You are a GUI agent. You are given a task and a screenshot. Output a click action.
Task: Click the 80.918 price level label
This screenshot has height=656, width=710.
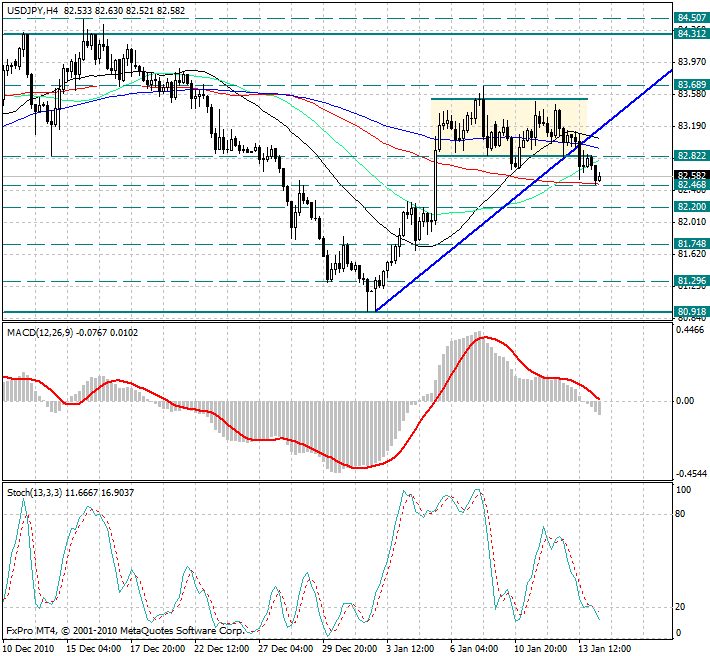[691, 311]
